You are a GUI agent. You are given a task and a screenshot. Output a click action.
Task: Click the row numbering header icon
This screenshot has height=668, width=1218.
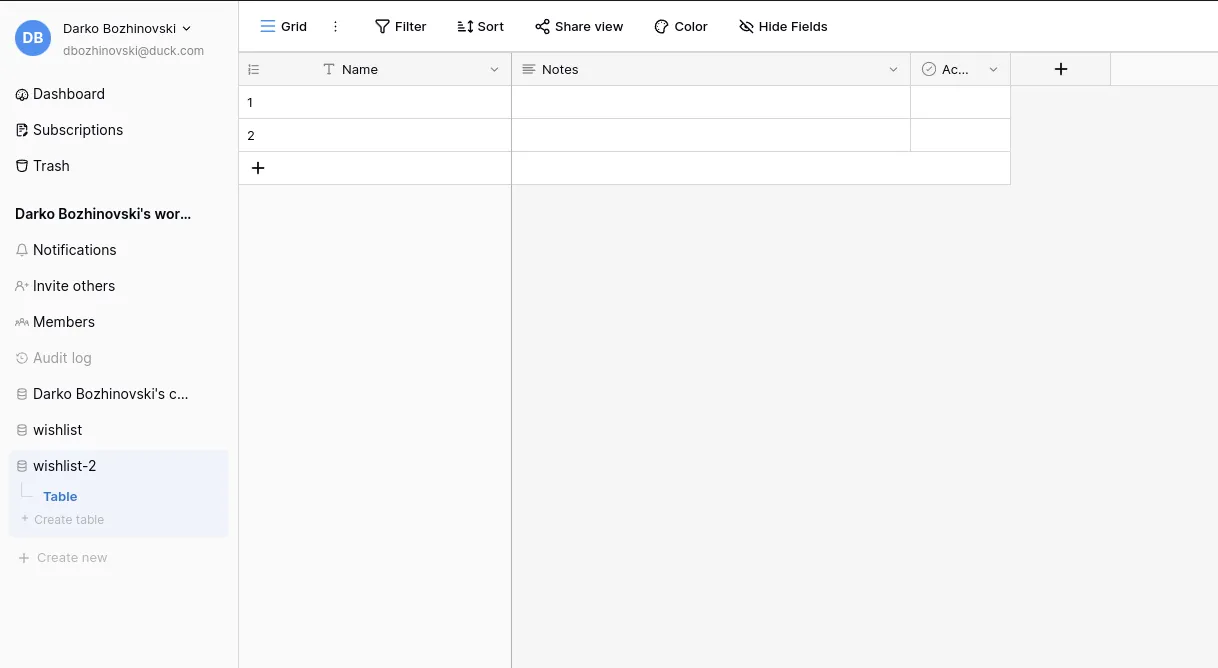(254, 69)
